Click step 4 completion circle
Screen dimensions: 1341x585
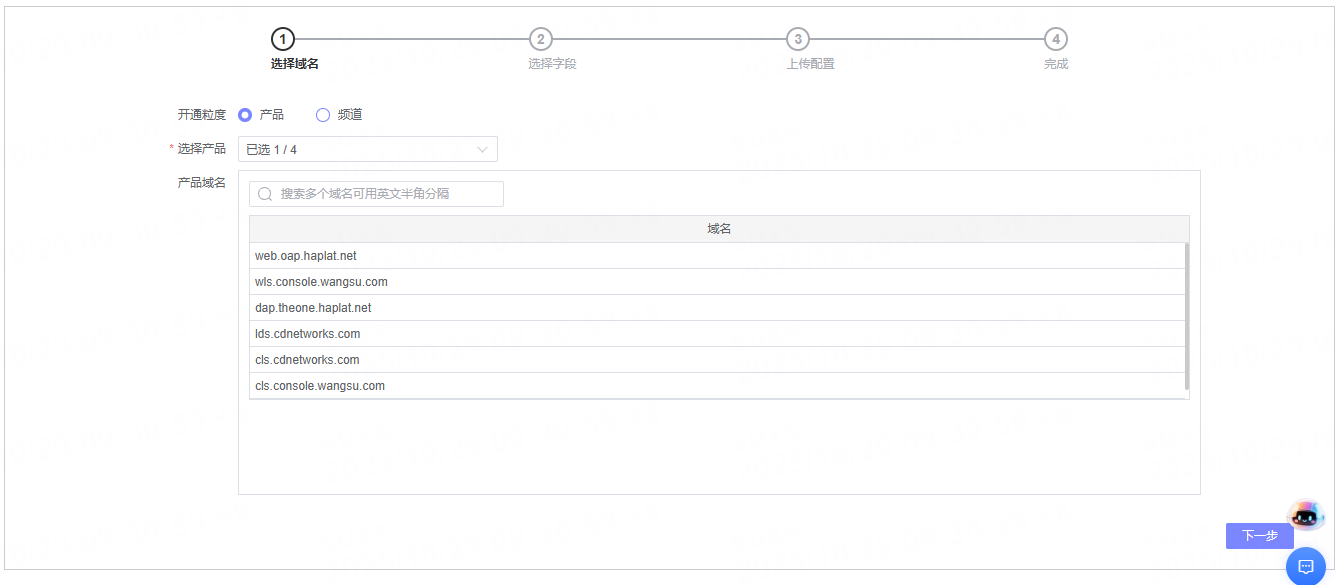click(x=1055, y=39)
